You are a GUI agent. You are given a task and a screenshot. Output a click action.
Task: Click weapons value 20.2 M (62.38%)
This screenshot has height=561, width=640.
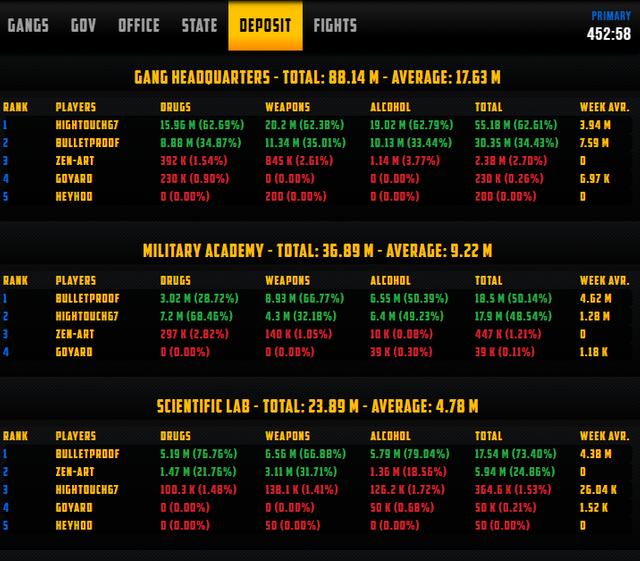point(304,125)
